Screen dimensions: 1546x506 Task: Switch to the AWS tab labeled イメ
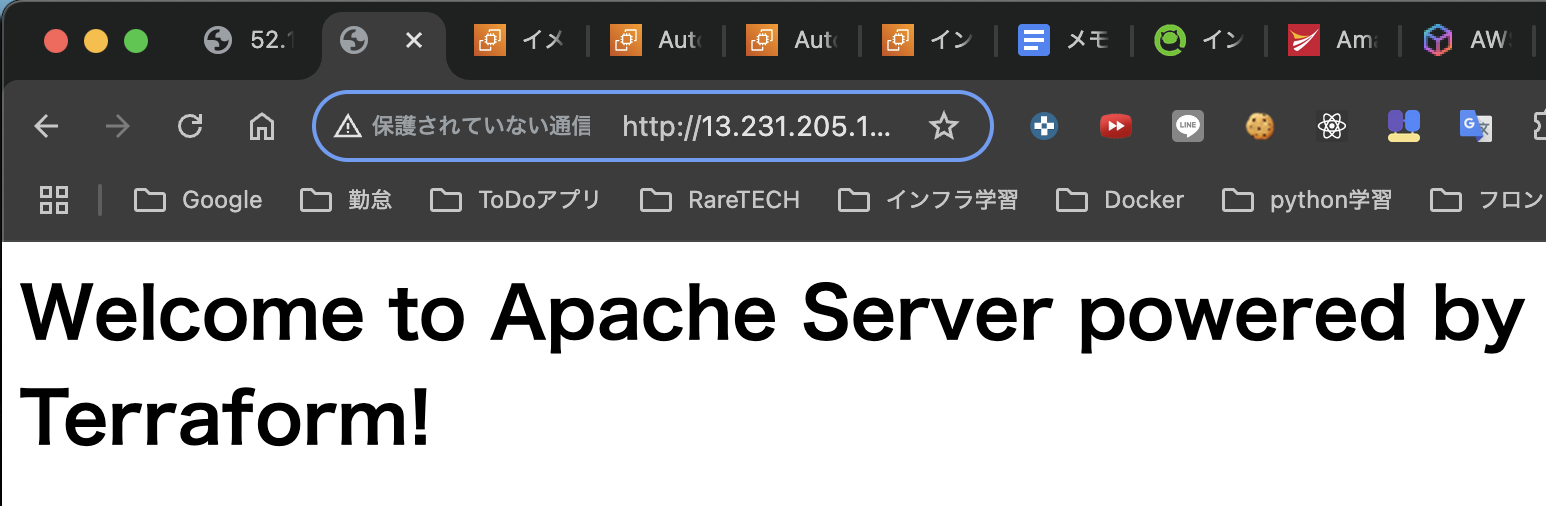coord(518,40)
